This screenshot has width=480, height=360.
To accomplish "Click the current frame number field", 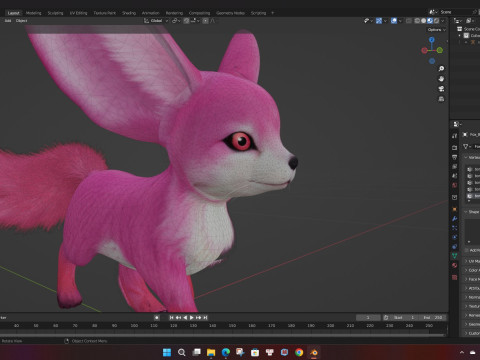I will tap(368, 318).
